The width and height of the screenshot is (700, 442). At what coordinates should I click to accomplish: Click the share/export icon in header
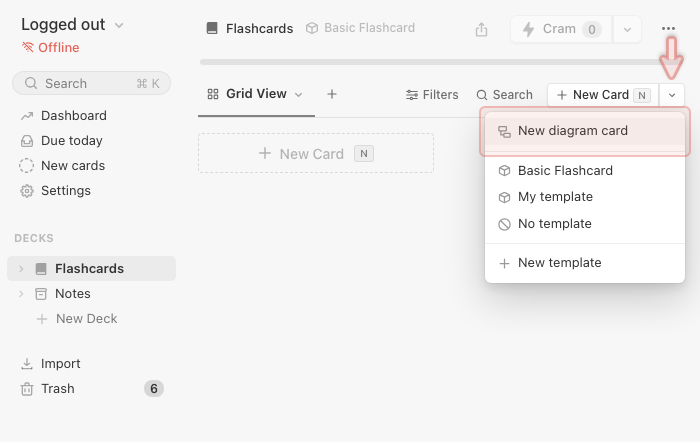coord(482,29)
